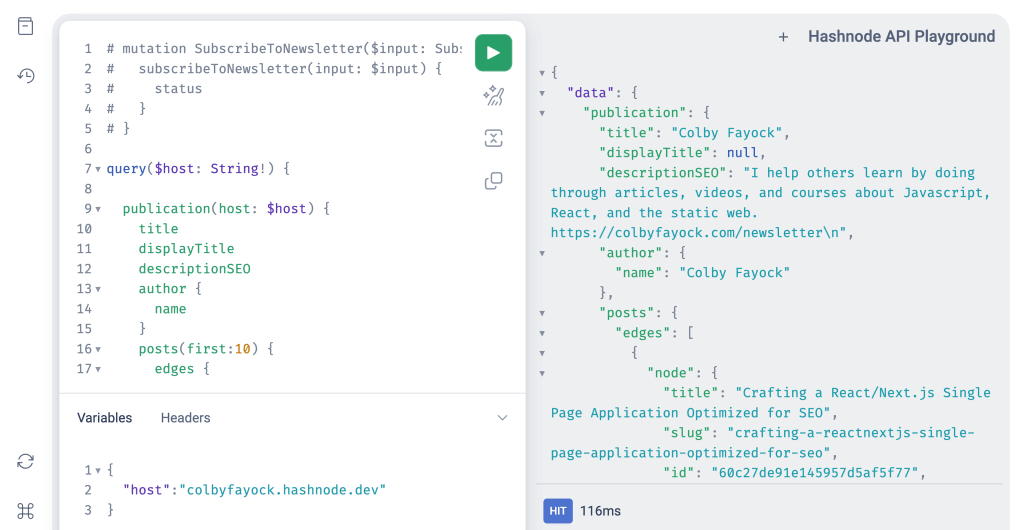Re-fetch the GraphQL schema using refresh icon
Image resolution: width=1024 pixels, height=530 pixels.
click(x=25, y=461)
